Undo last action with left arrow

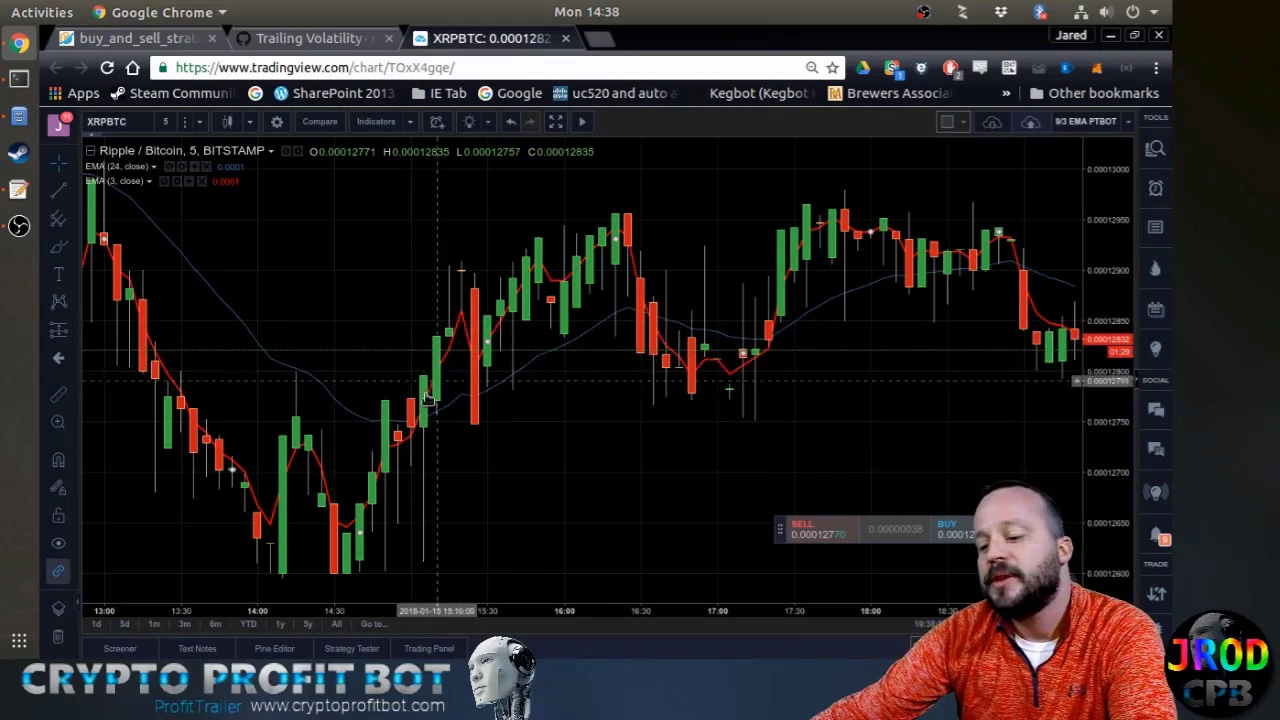(x=511, y=122)
